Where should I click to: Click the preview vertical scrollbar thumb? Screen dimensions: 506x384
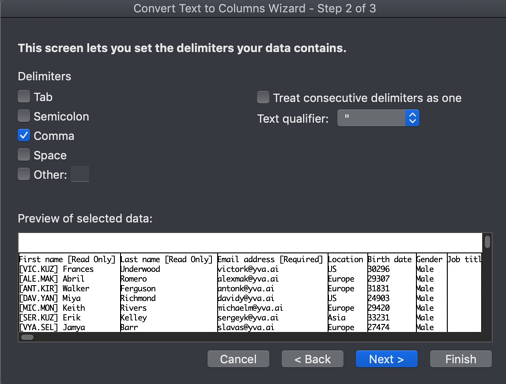click(x=487, y=242)
